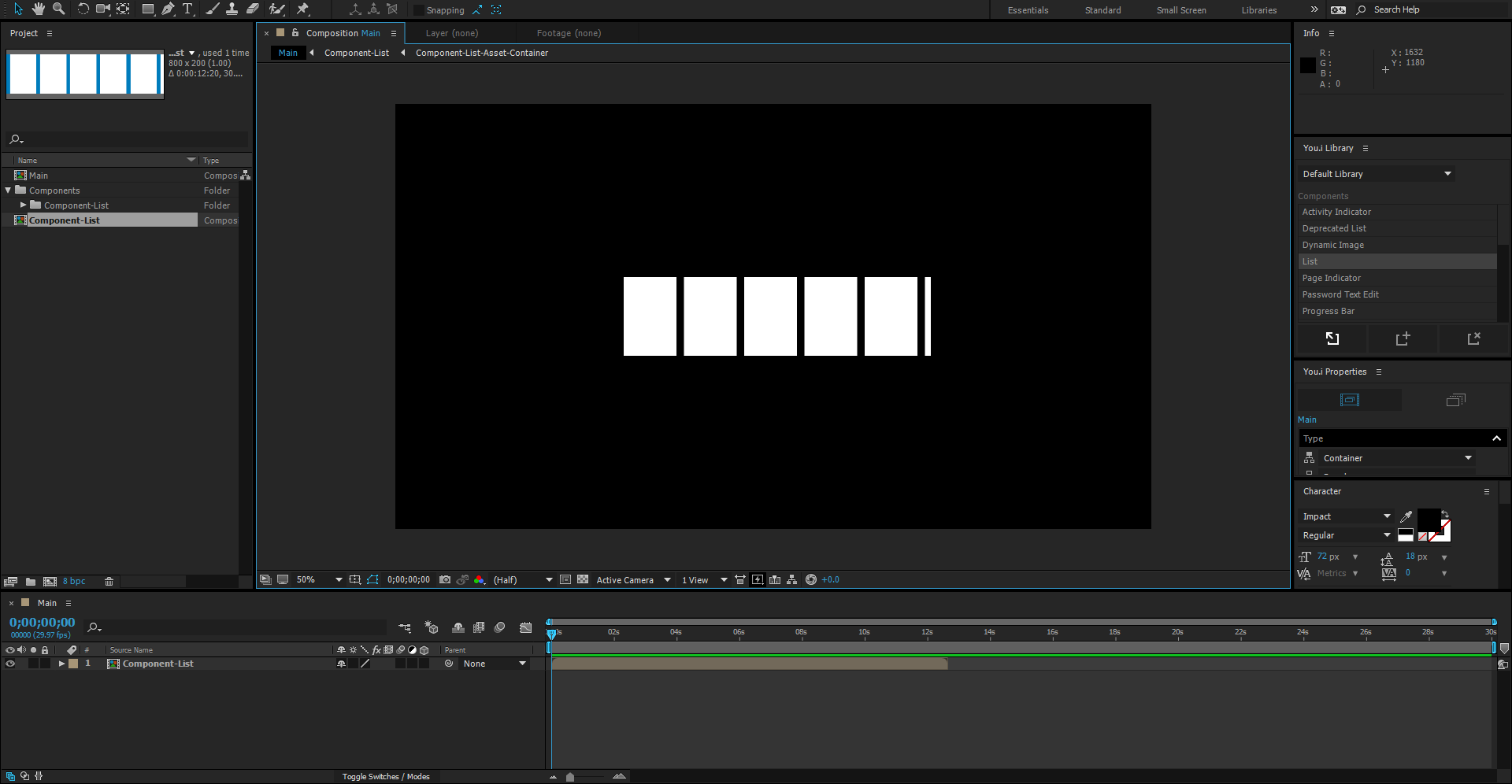Enable Motion Blur for timeline layers
Viewport: 1512px width, 784px height.
(x=499, y=627)
